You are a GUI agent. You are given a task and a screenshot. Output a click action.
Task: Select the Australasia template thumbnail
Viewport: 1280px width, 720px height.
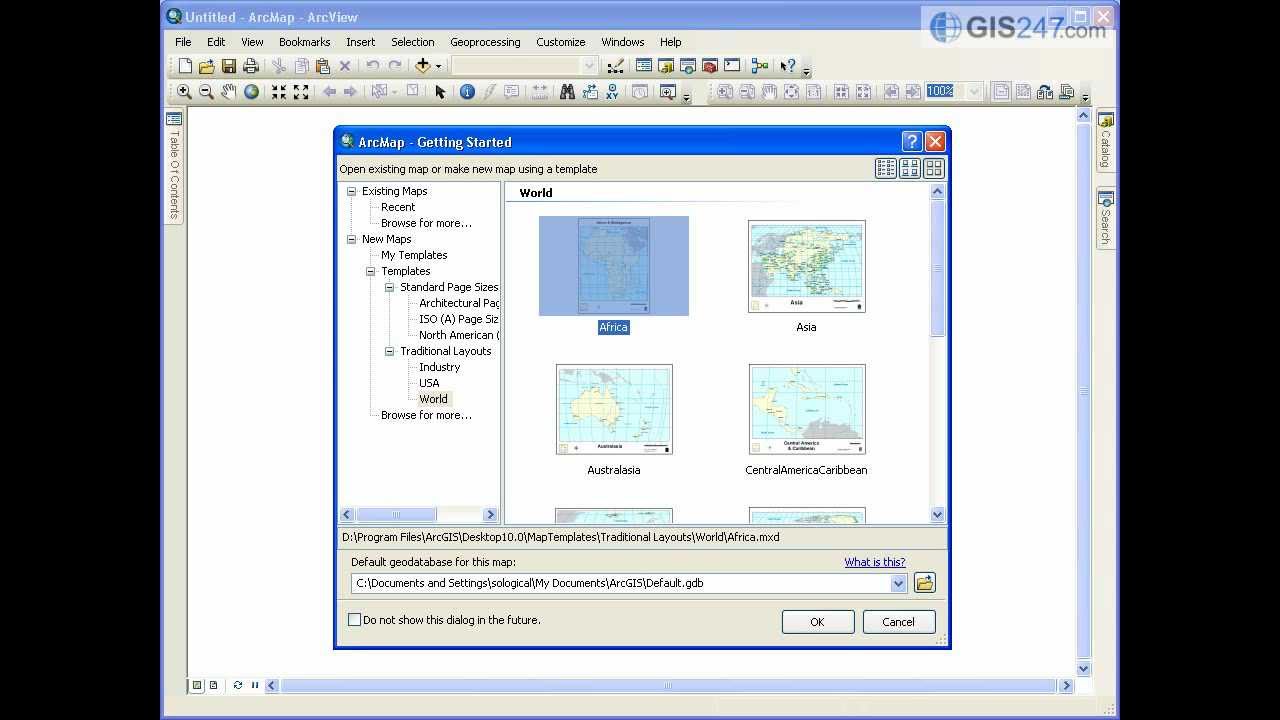pyautogui.click(x=614, y=409)
